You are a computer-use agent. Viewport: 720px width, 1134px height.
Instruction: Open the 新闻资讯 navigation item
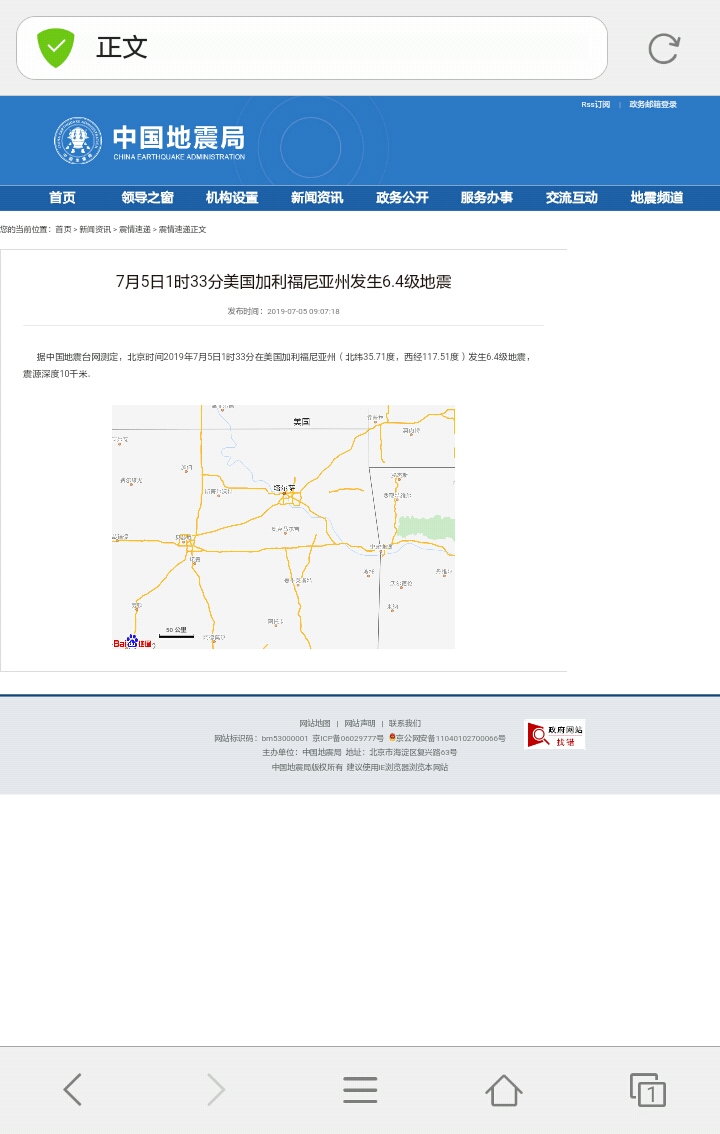pyautogui.click(x=317, y=197)
